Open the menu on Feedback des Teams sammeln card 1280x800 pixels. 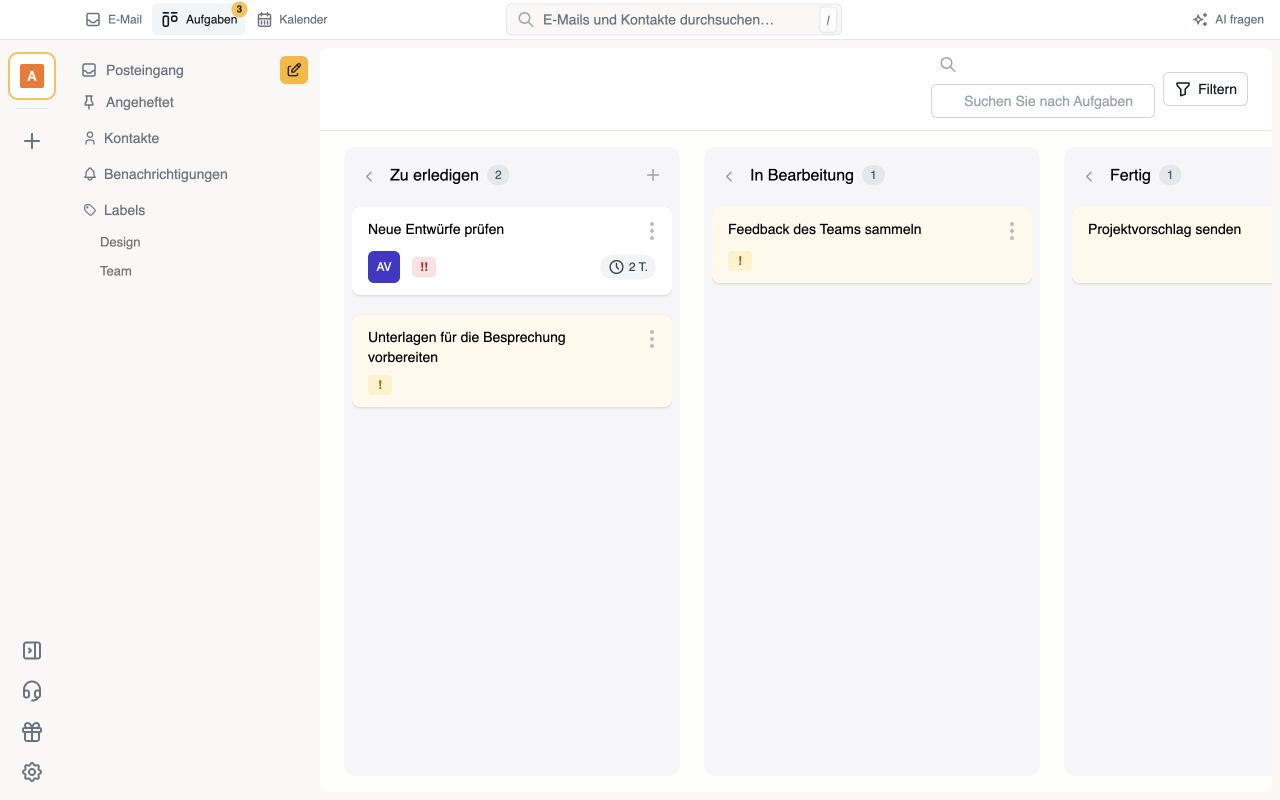click(x=1012, y=231)
